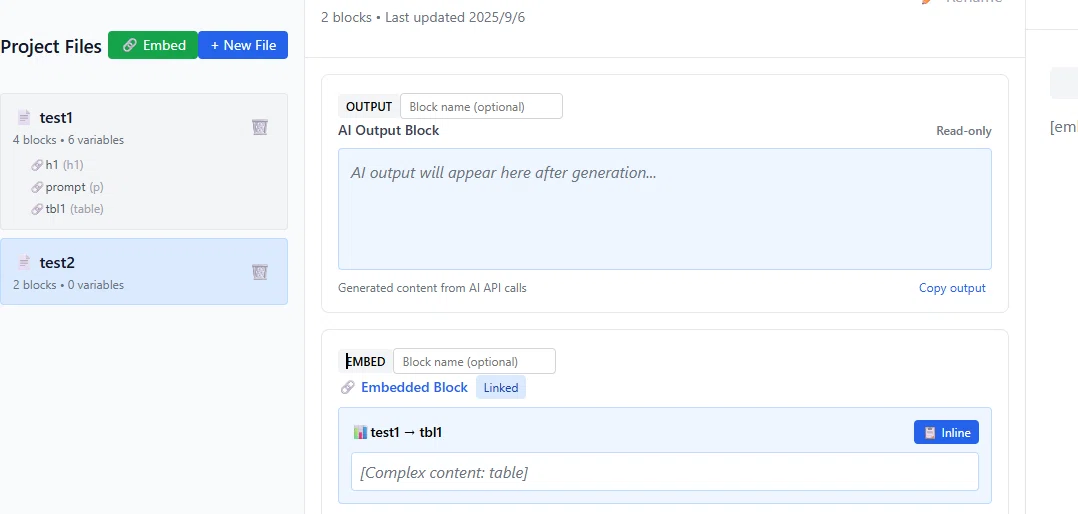This screenshot has height=514, width=1078.
Task: Select the tbl1 (table) variable item
Action: coord(67,209)
